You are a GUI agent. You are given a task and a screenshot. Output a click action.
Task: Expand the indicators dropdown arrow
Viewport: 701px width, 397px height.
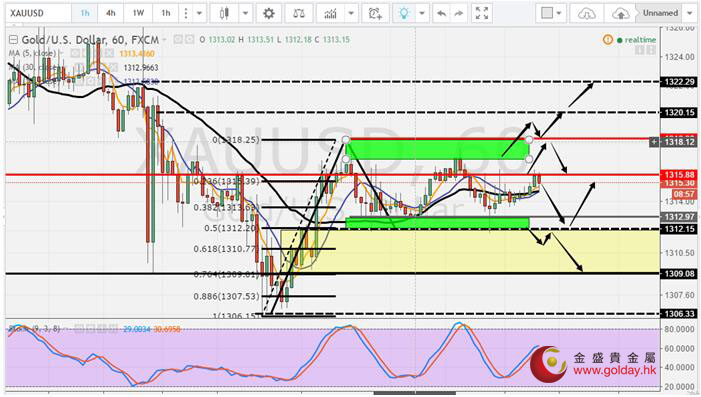(351, 13)
